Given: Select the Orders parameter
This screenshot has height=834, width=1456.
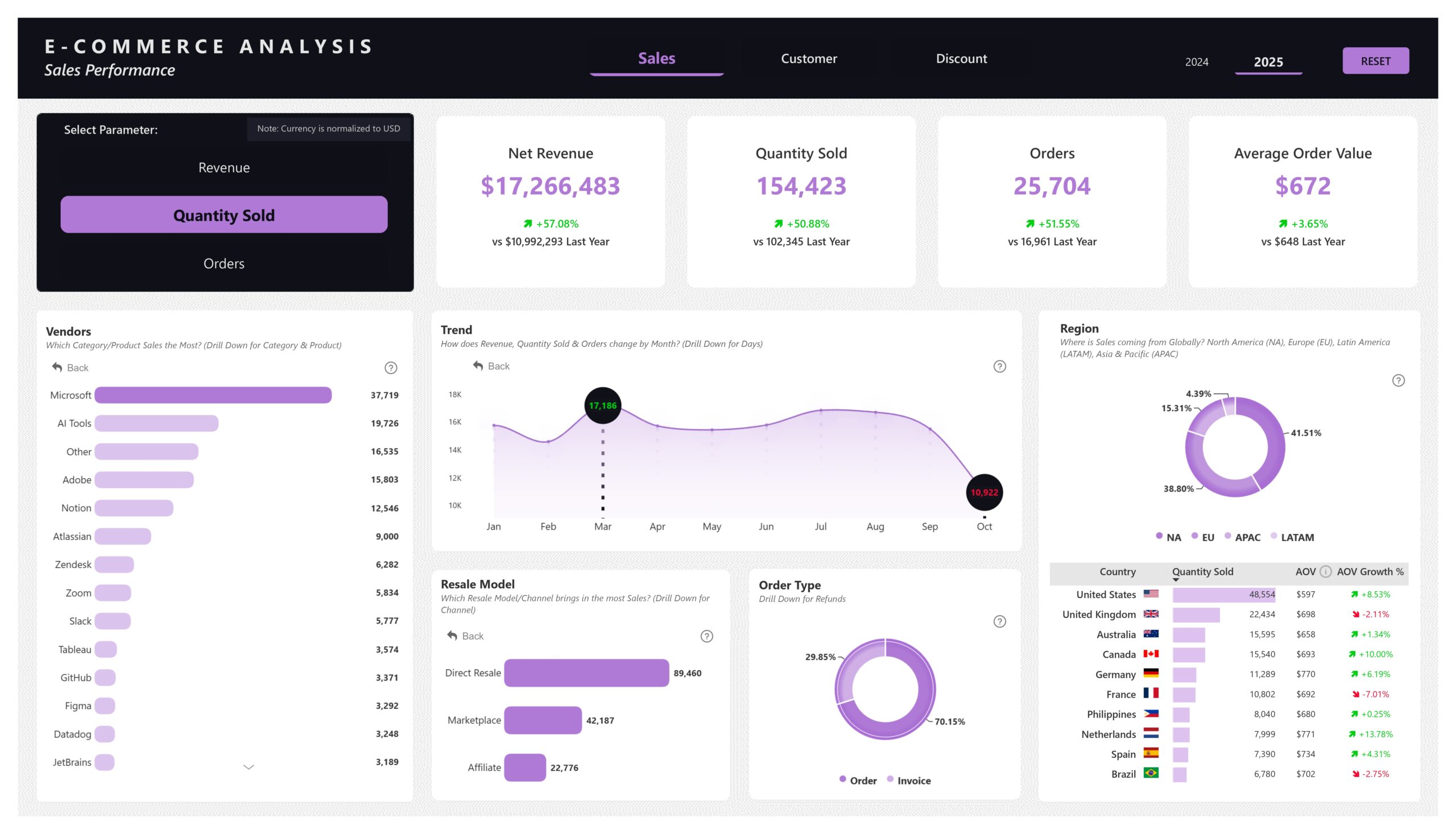Looking at the screenshot, I should 224,263.
